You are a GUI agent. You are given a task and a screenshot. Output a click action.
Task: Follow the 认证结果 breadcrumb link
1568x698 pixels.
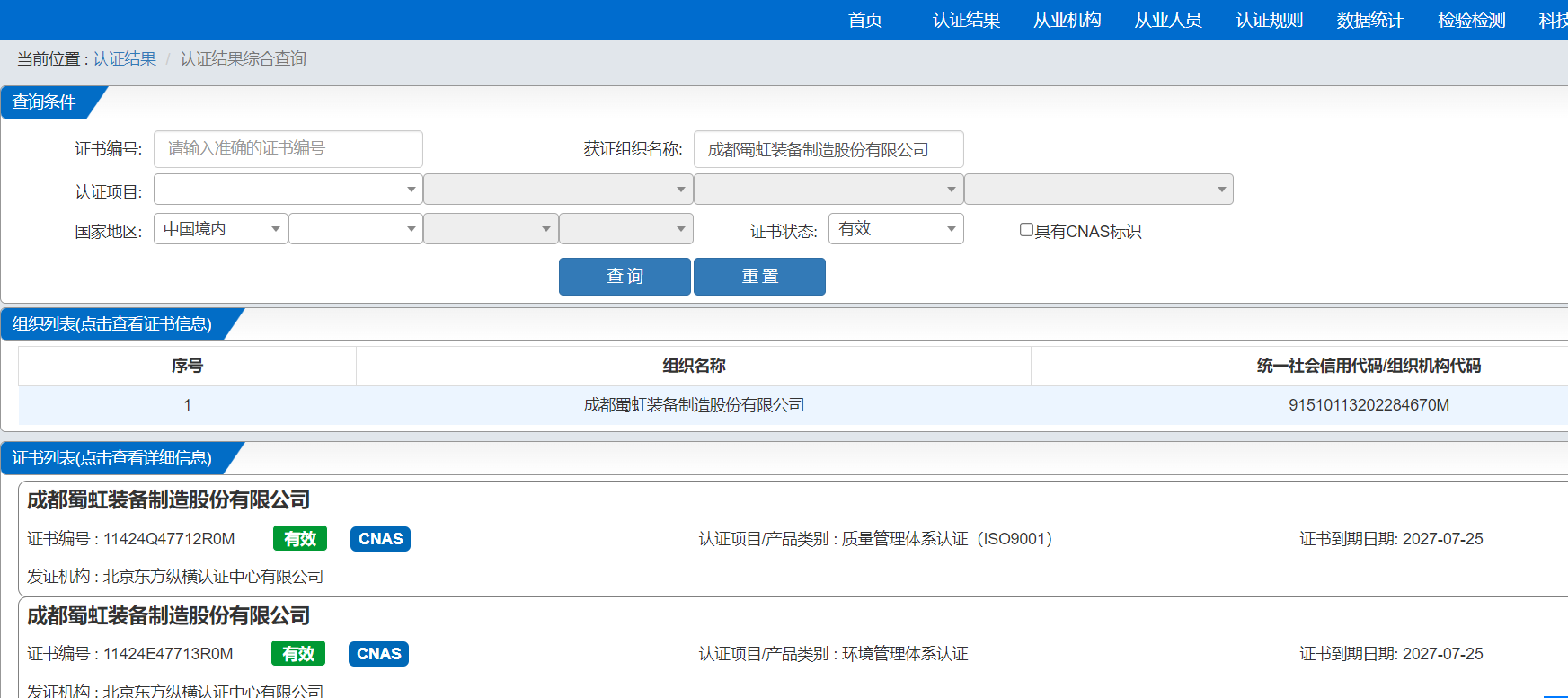(125, 58)
